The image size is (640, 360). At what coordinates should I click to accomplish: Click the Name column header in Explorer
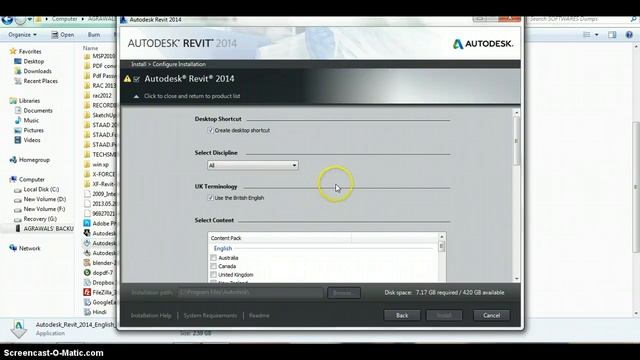click(90, 48)
